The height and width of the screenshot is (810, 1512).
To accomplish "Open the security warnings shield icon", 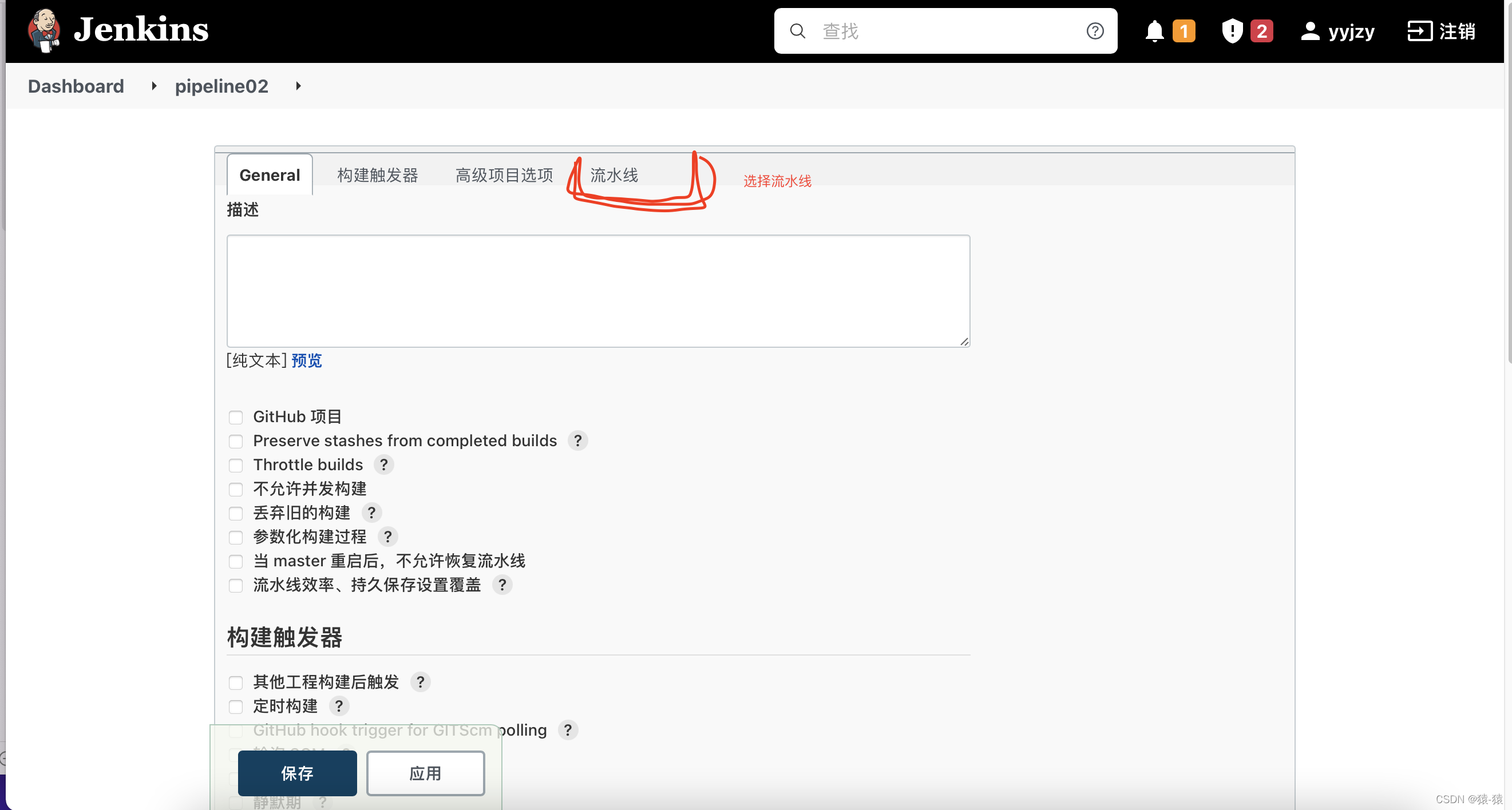I will [1232, 31].
